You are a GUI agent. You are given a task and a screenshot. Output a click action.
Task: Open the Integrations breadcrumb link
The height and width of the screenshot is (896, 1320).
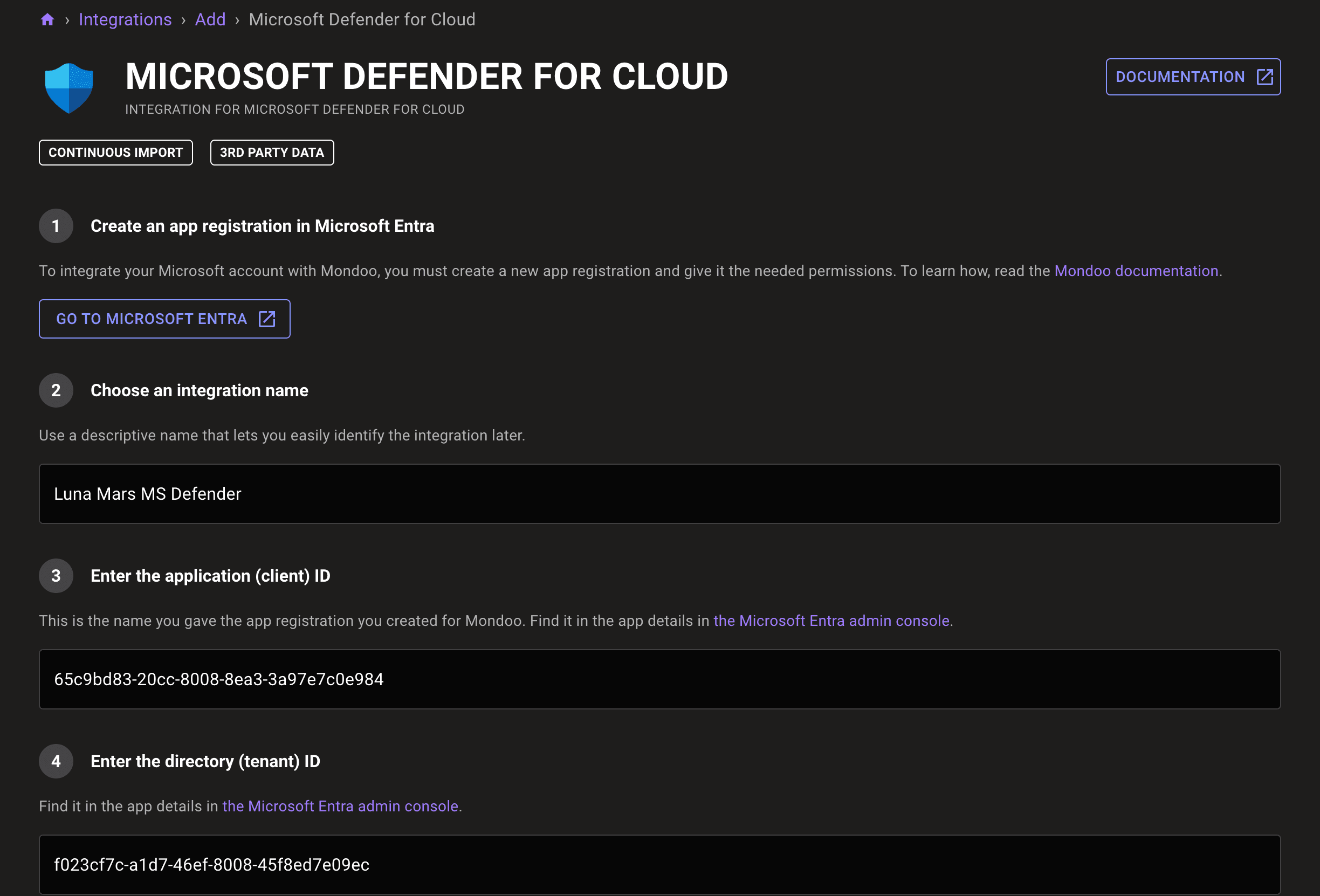pyautogui.click(x=126, y=19)
